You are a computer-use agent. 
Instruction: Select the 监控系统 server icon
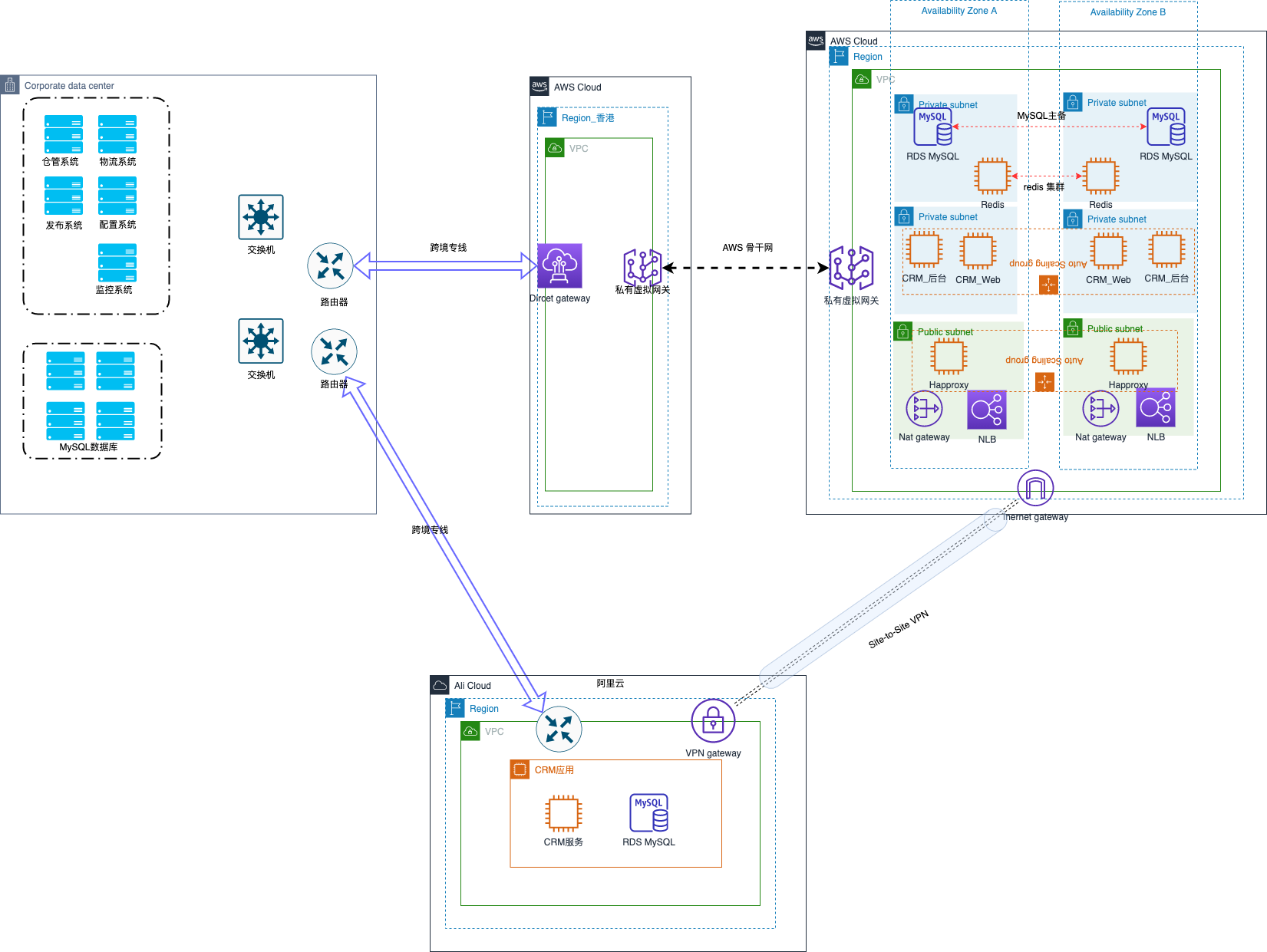coord(117,263)
